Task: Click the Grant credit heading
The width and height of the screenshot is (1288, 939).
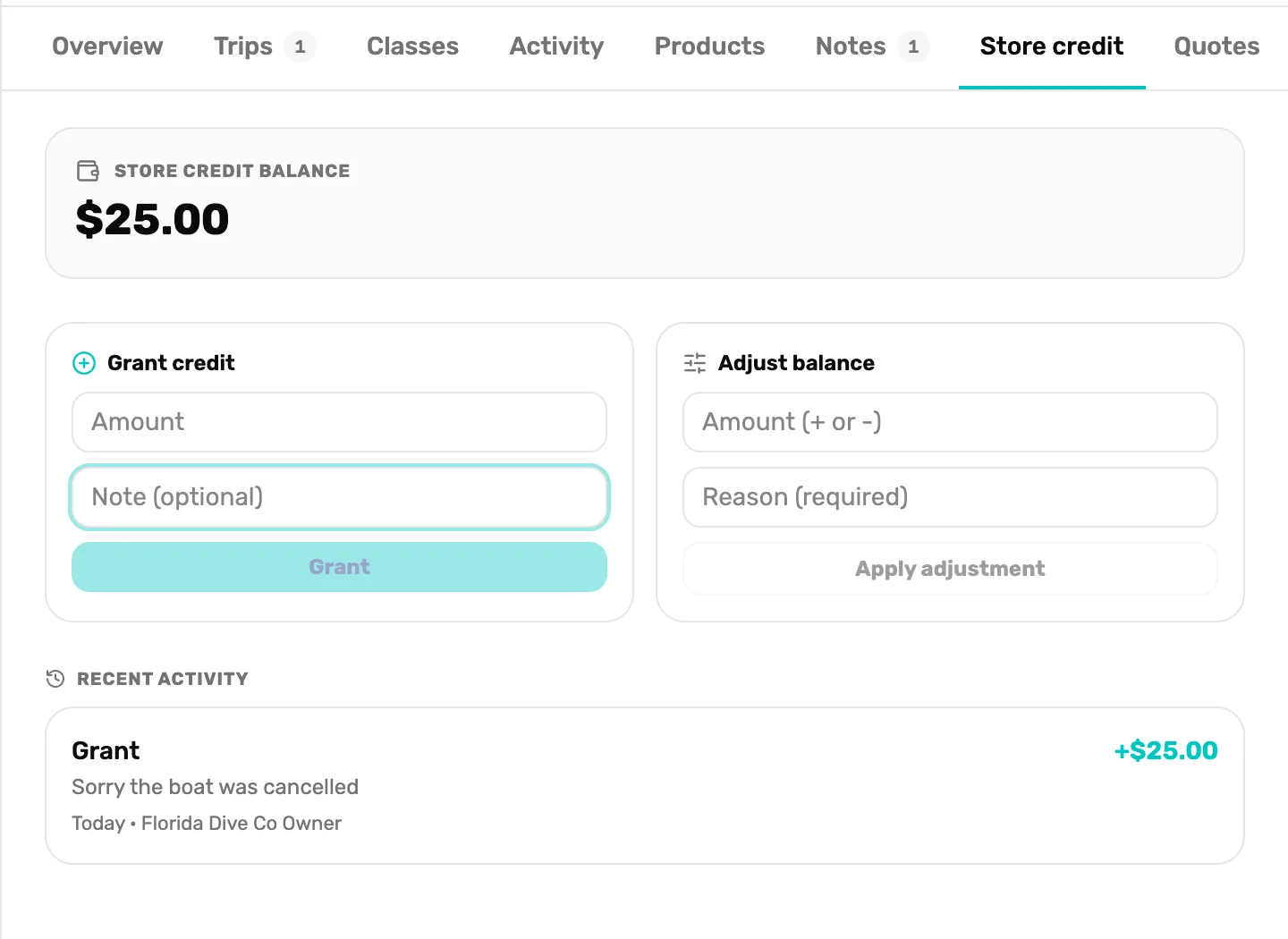Action: tap(171, 363)
